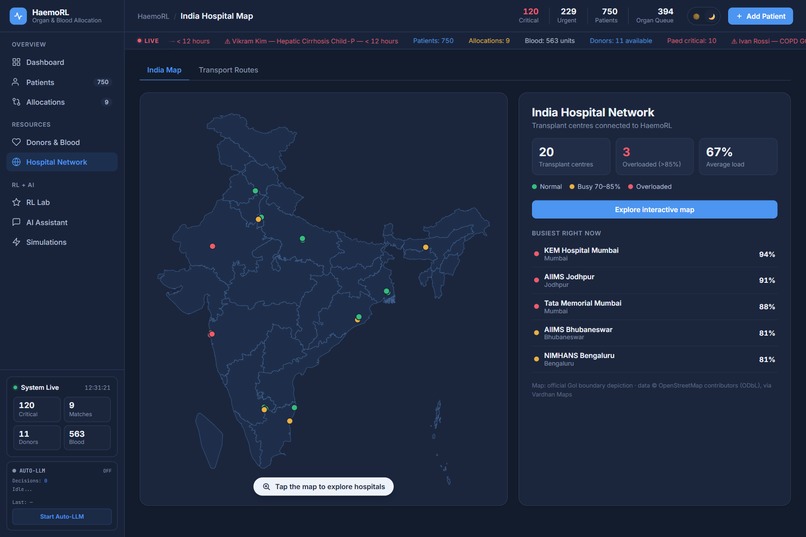
Task: Click the System Live status indicator
Action: click(x=35, y=387)
